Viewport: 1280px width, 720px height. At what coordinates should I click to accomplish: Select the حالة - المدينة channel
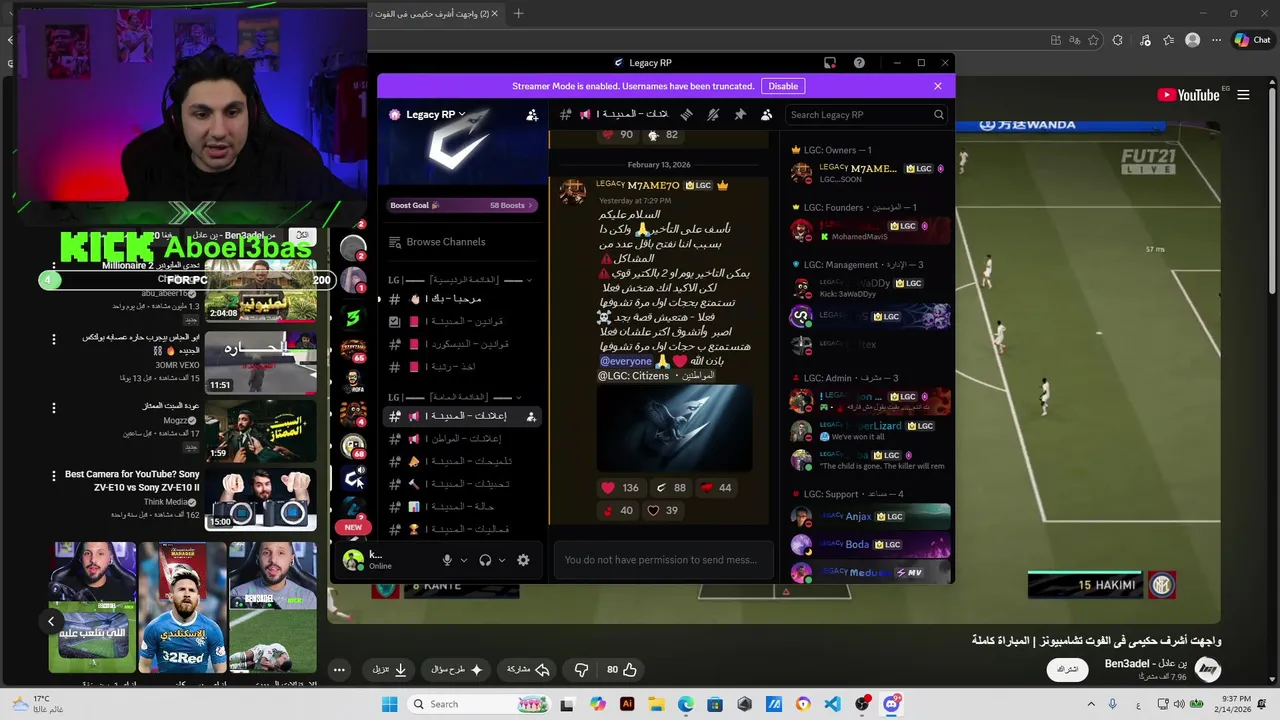point(462,507)
